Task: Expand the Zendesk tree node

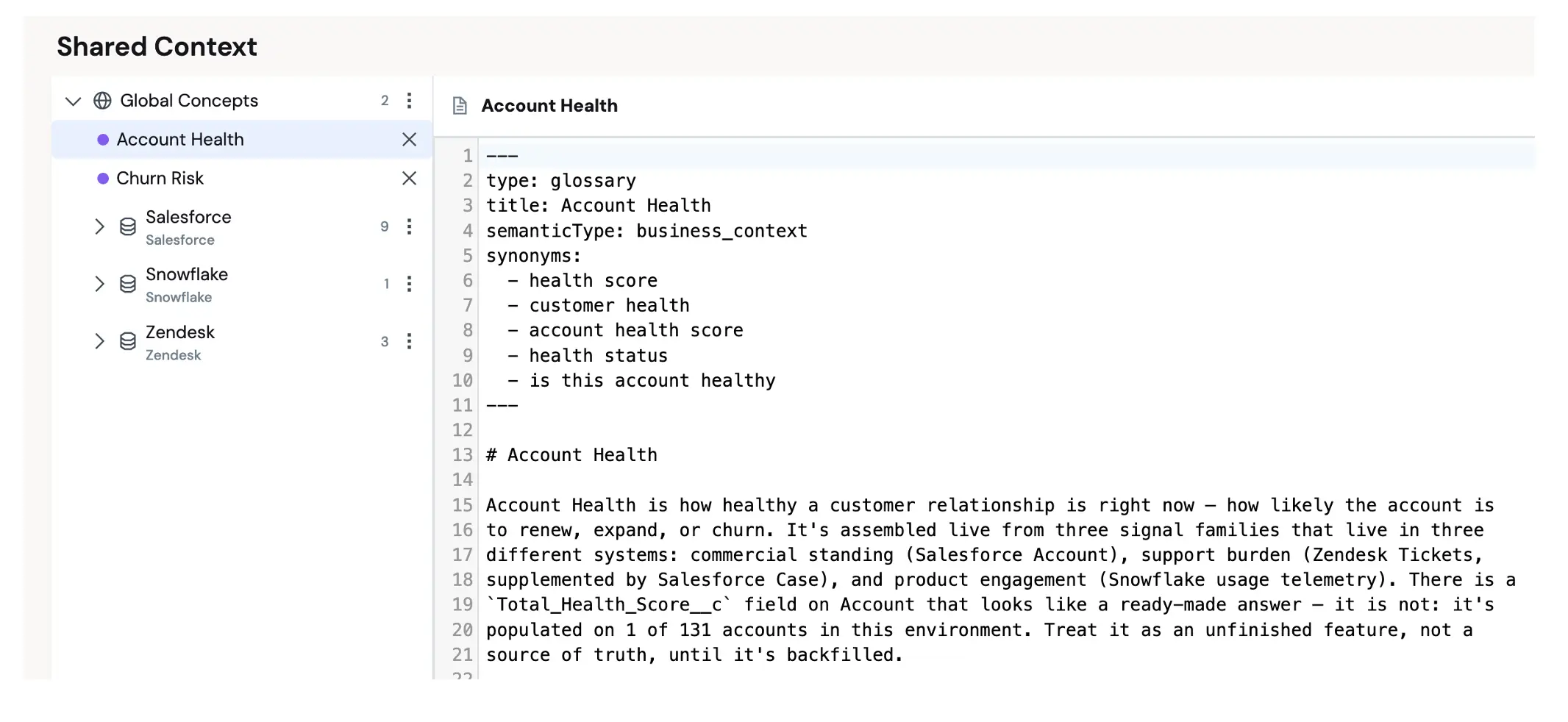Action: coord(99,341)
